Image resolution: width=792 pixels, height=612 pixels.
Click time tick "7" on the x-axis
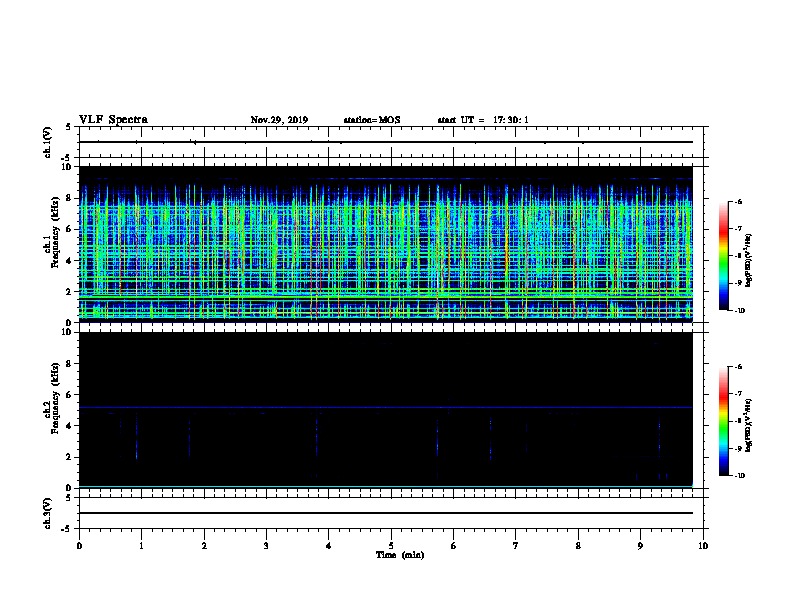pyautogui.click(x=516, y=546)
